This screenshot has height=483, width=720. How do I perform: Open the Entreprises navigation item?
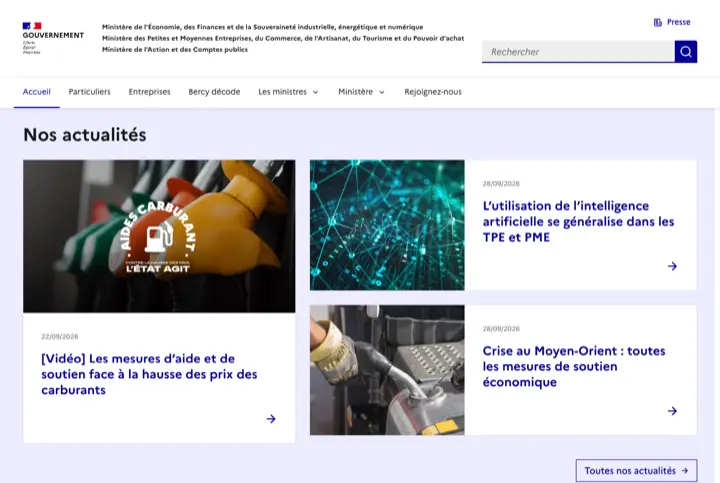(149, 92)
